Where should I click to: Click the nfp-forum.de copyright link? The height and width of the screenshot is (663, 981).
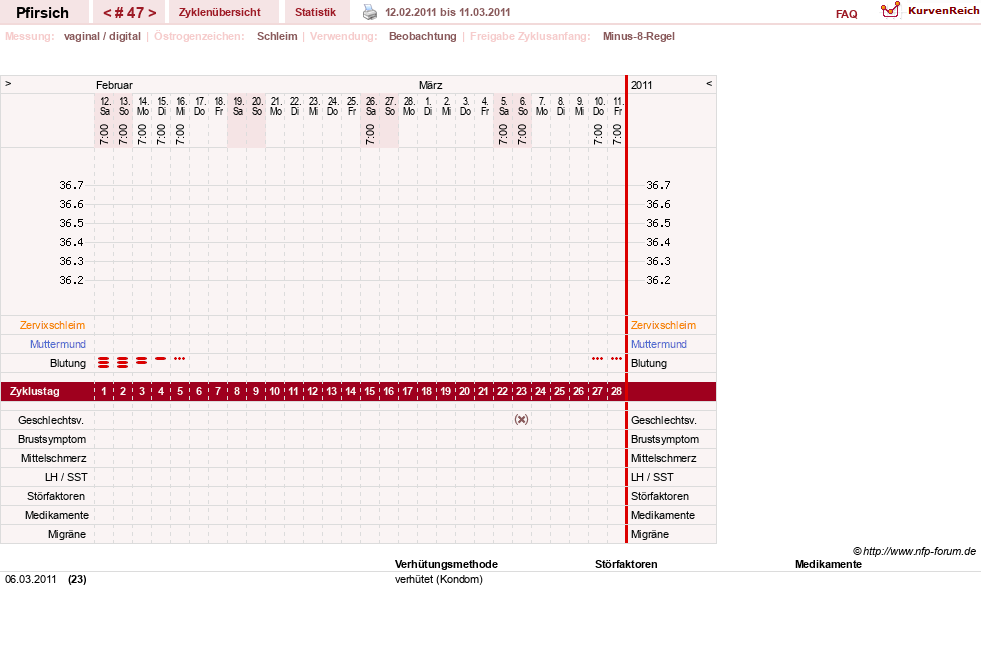[914, 551]
